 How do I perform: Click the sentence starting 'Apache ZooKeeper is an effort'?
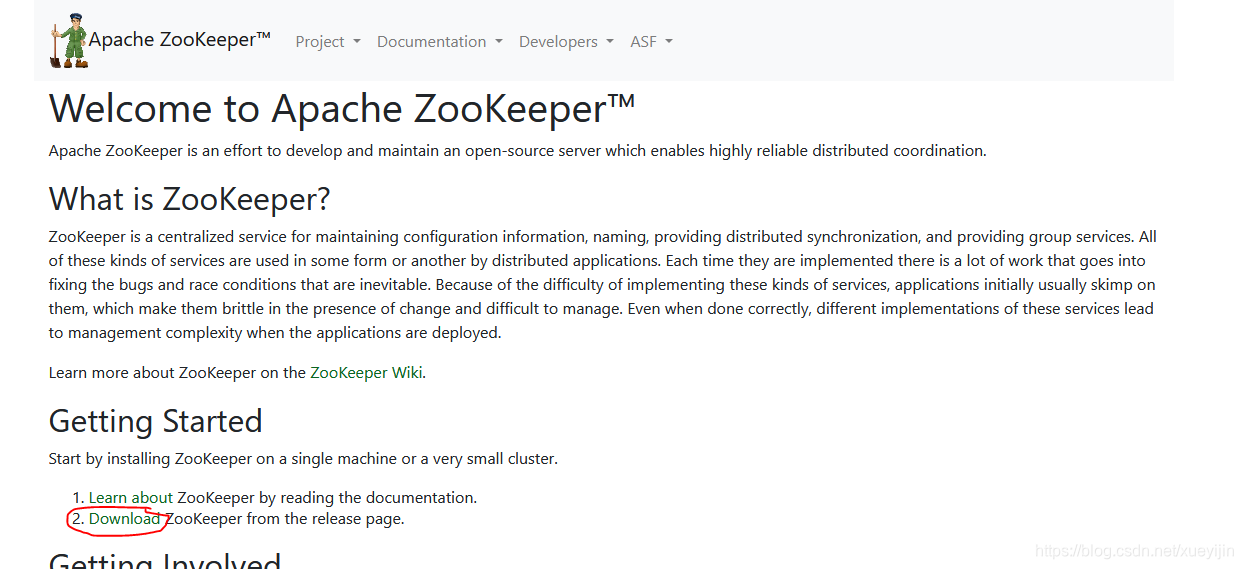coord(518,151)
